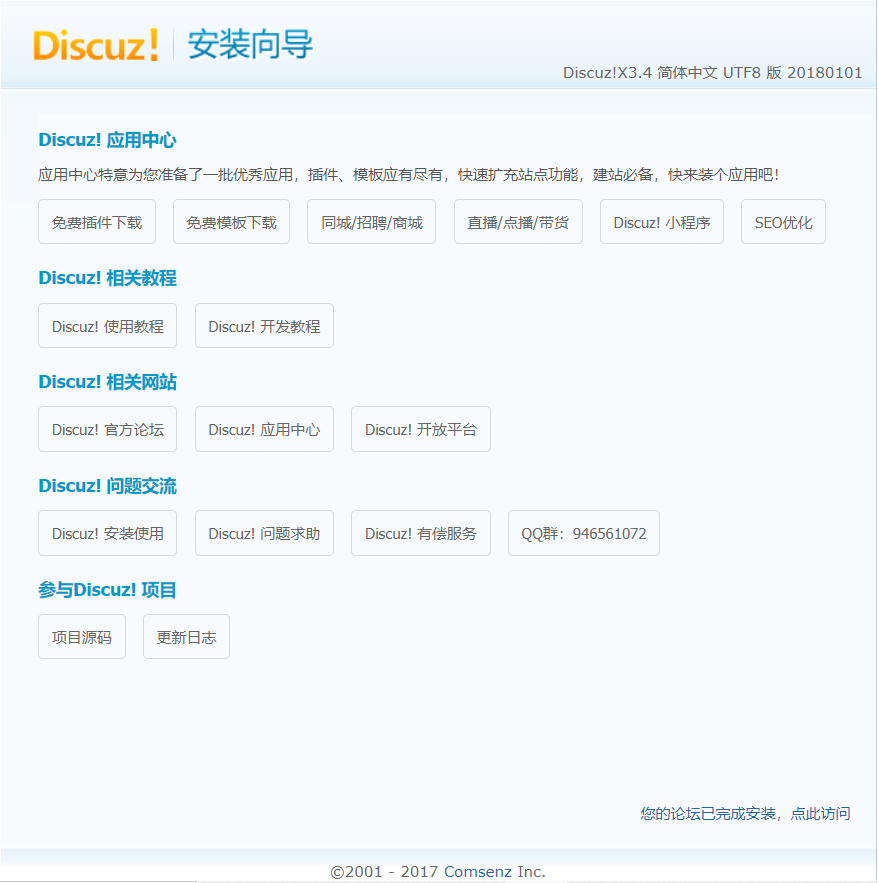
Task: Open Discuz! 安装使用 help
Action: [108, 533]
